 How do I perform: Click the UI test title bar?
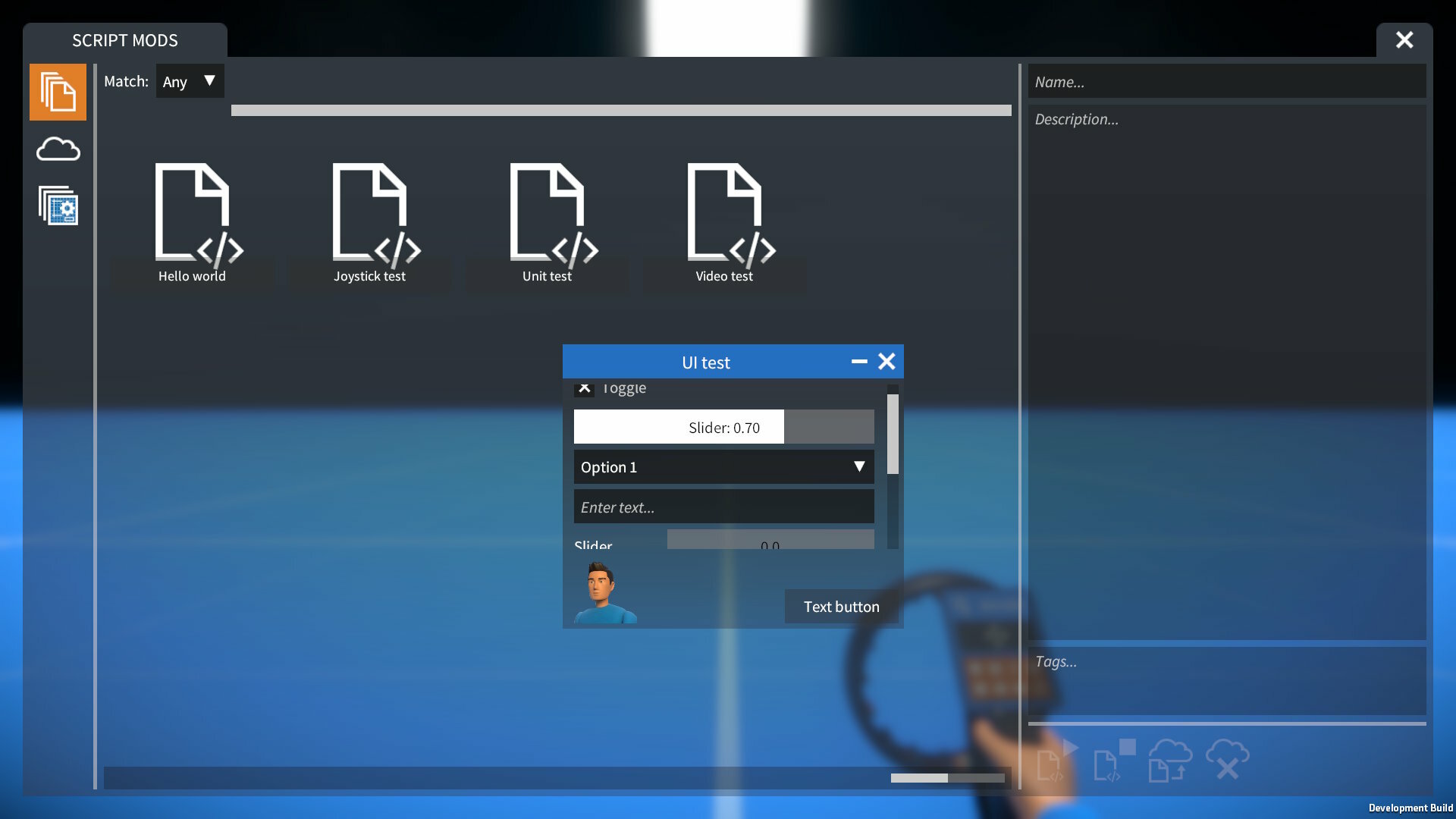click(705, 362)
